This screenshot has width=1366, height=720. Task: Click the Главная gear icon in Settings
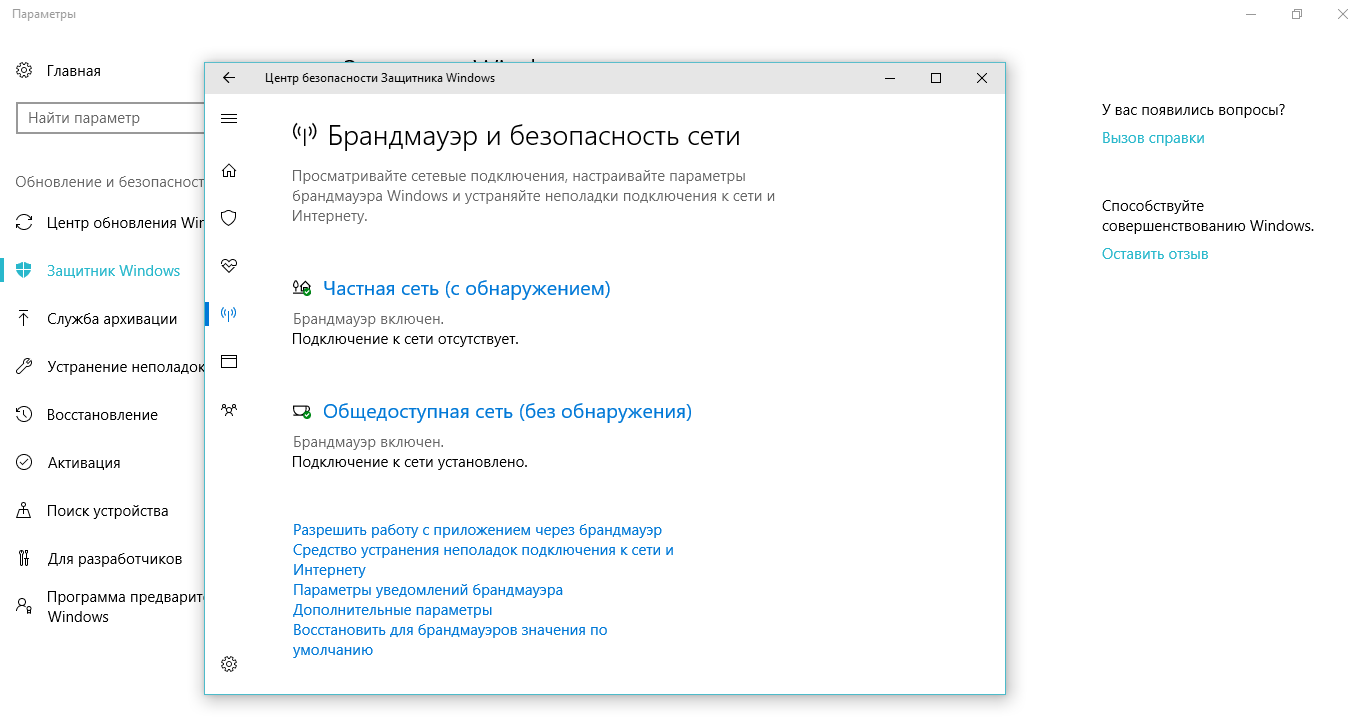pyautogui.click(x=24, y=71)
